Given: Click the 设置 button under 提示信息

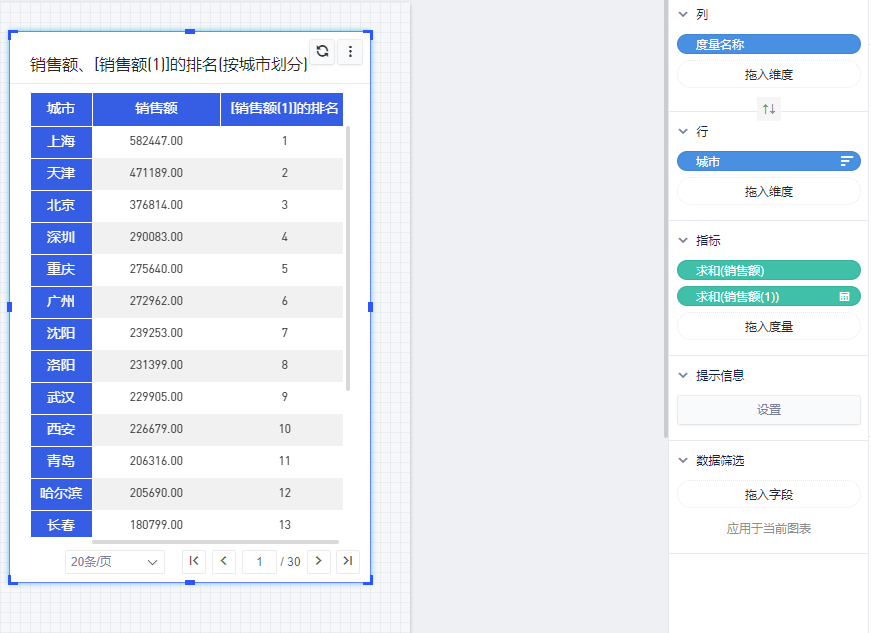Looking at the screenshot, I should 768,410.
